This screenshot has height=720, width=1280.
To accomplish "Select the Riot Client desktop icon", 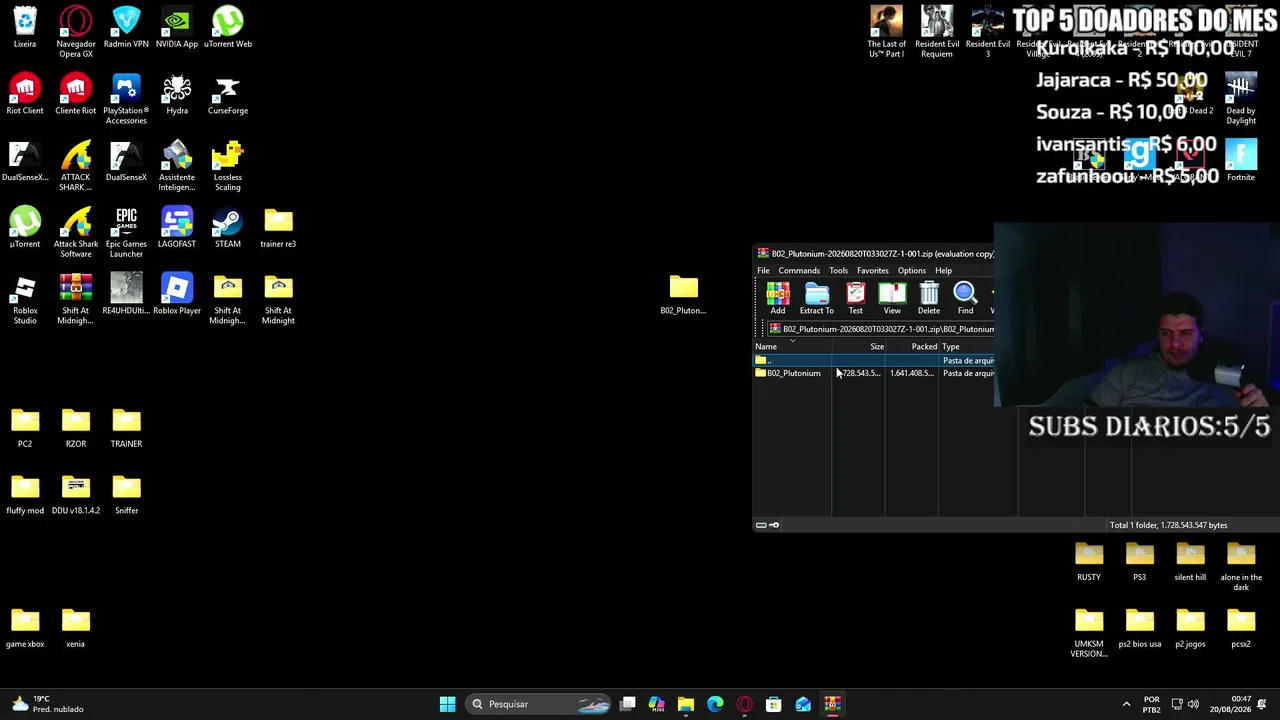I will click(25, 95).
